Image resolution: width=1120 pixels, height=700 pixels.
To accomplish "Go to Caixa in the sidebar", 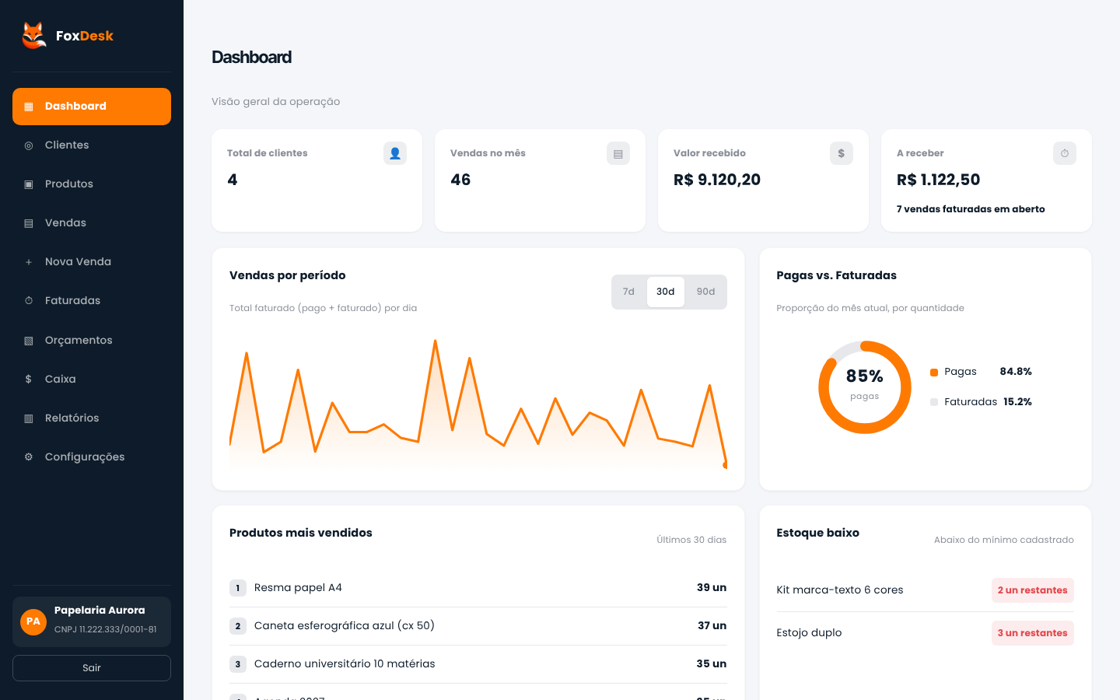I will (x=91, y=379).
